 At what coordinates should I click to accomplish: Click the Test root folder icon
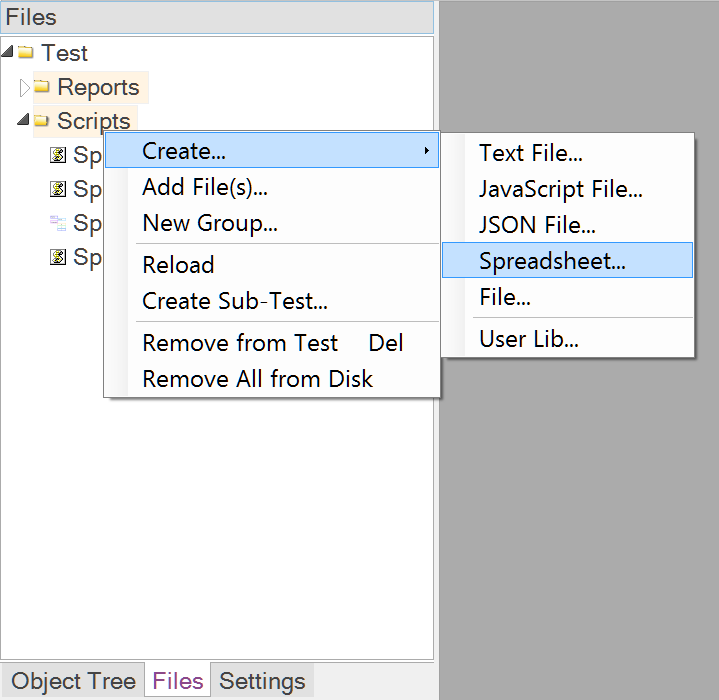tap(26, 53)
